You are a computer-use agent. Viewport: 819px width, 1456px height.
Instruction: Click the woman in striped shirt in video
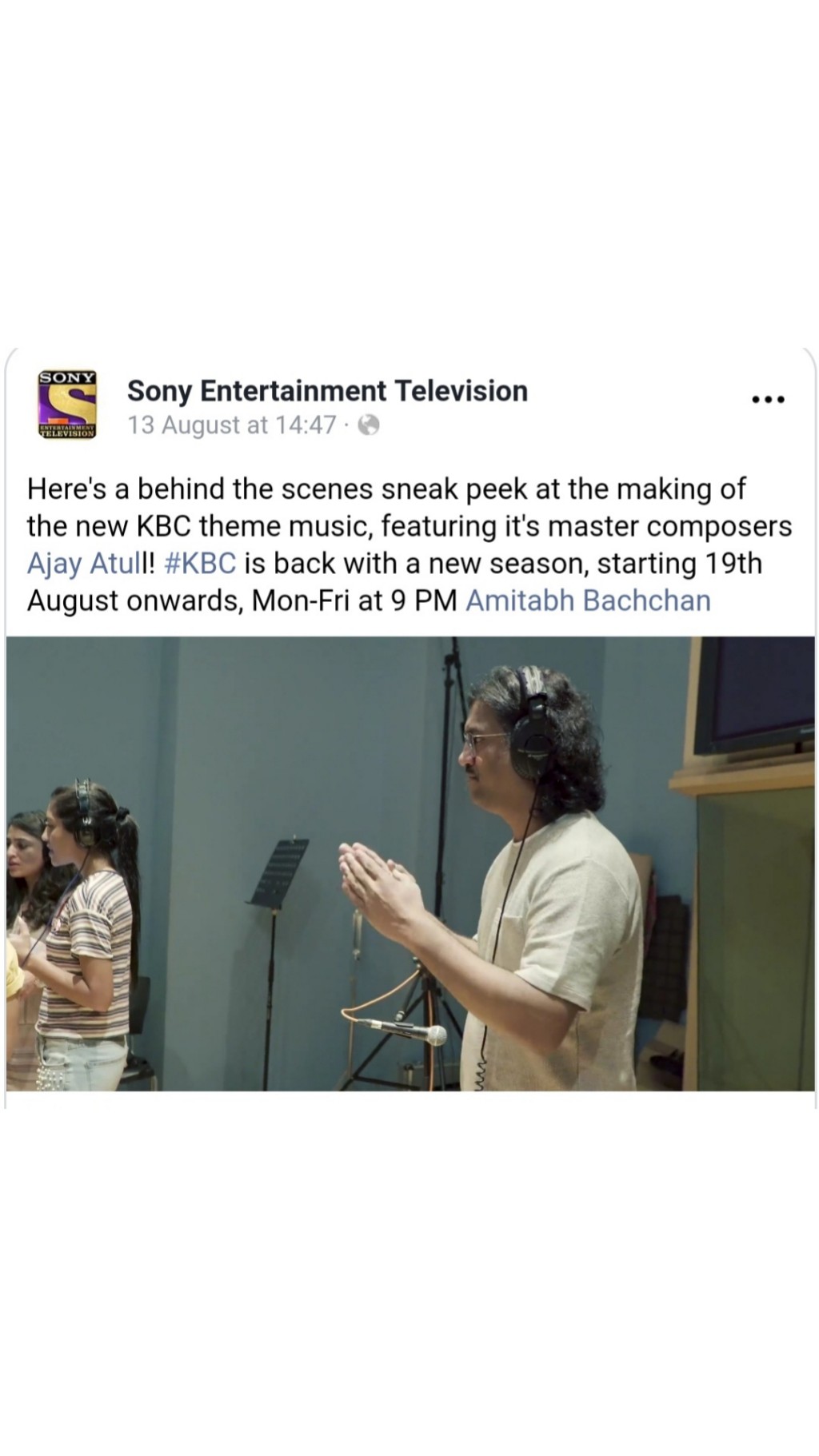pyautogui.click(x=80, y=935)
